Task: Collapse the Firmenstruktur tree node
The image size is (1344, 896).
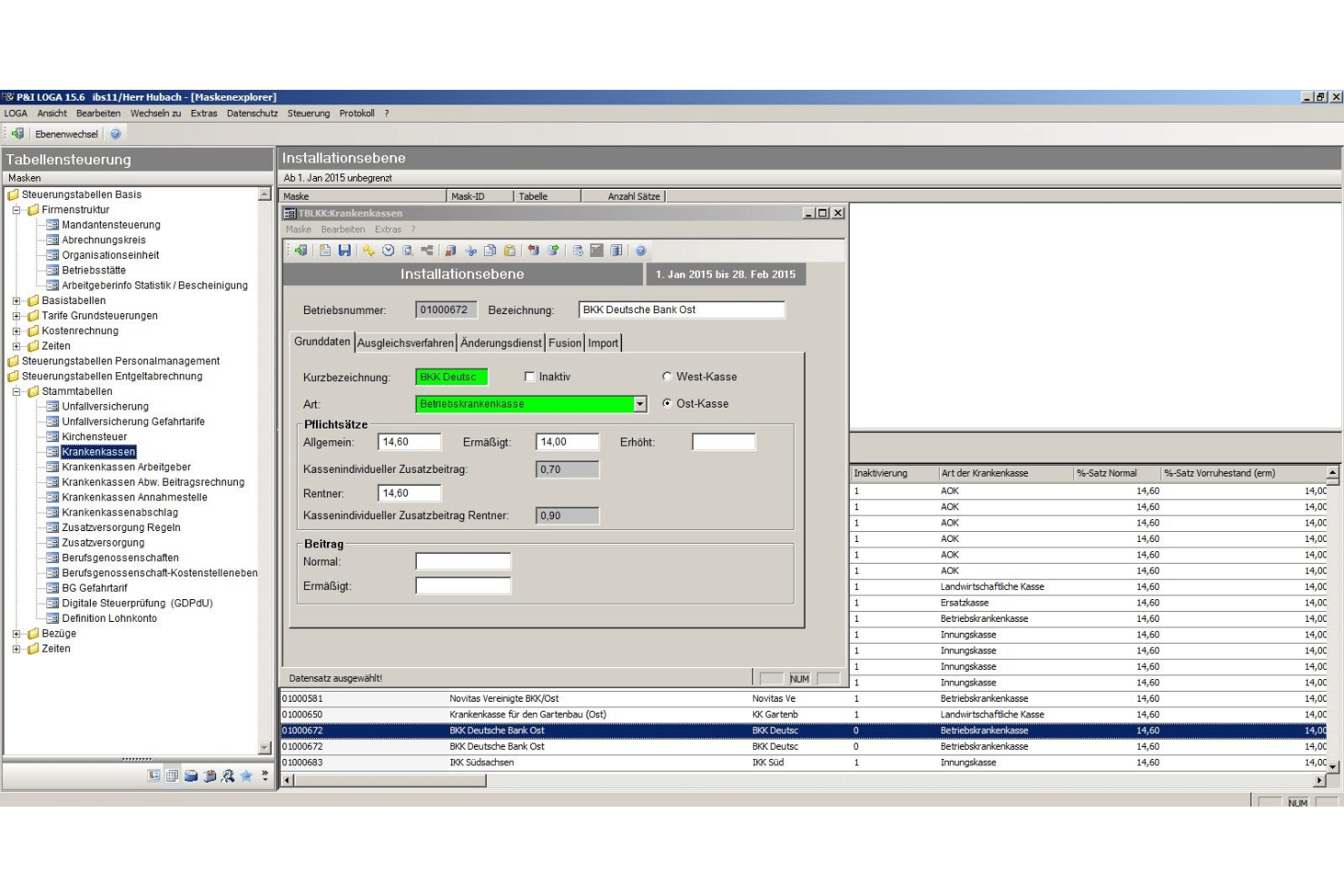Action: pos(16,210)
